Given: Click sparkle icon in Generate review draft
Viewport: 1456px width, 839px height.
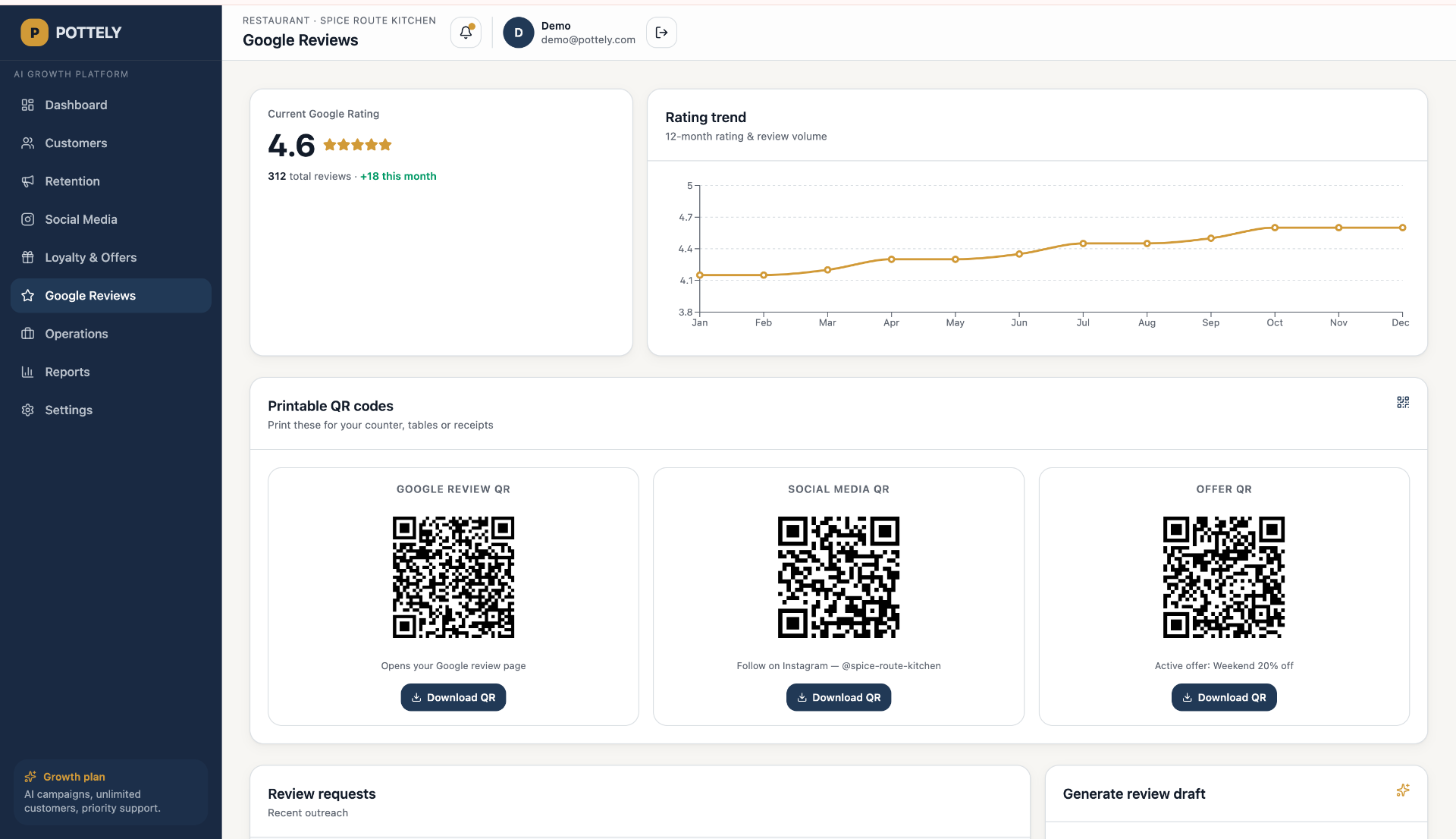Looking at the screenshot, I should [1403, 790].
